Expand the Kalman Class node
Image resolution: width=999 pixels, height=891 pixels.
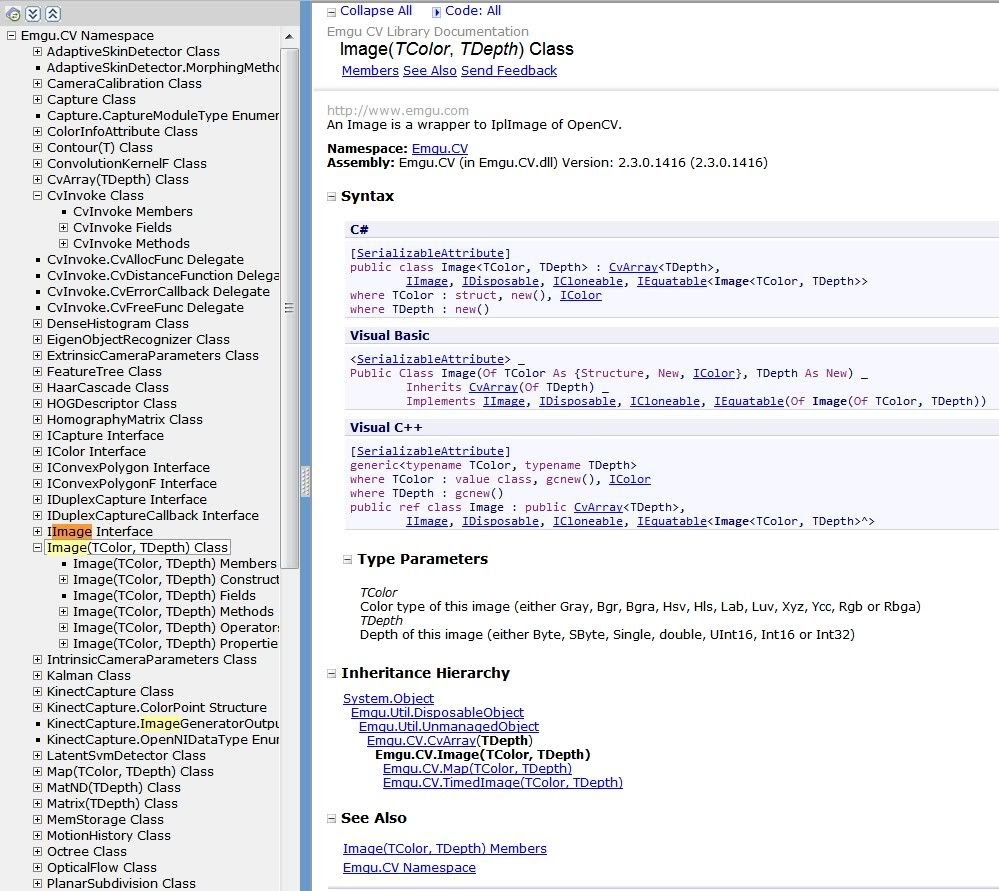tap(38, 676)
